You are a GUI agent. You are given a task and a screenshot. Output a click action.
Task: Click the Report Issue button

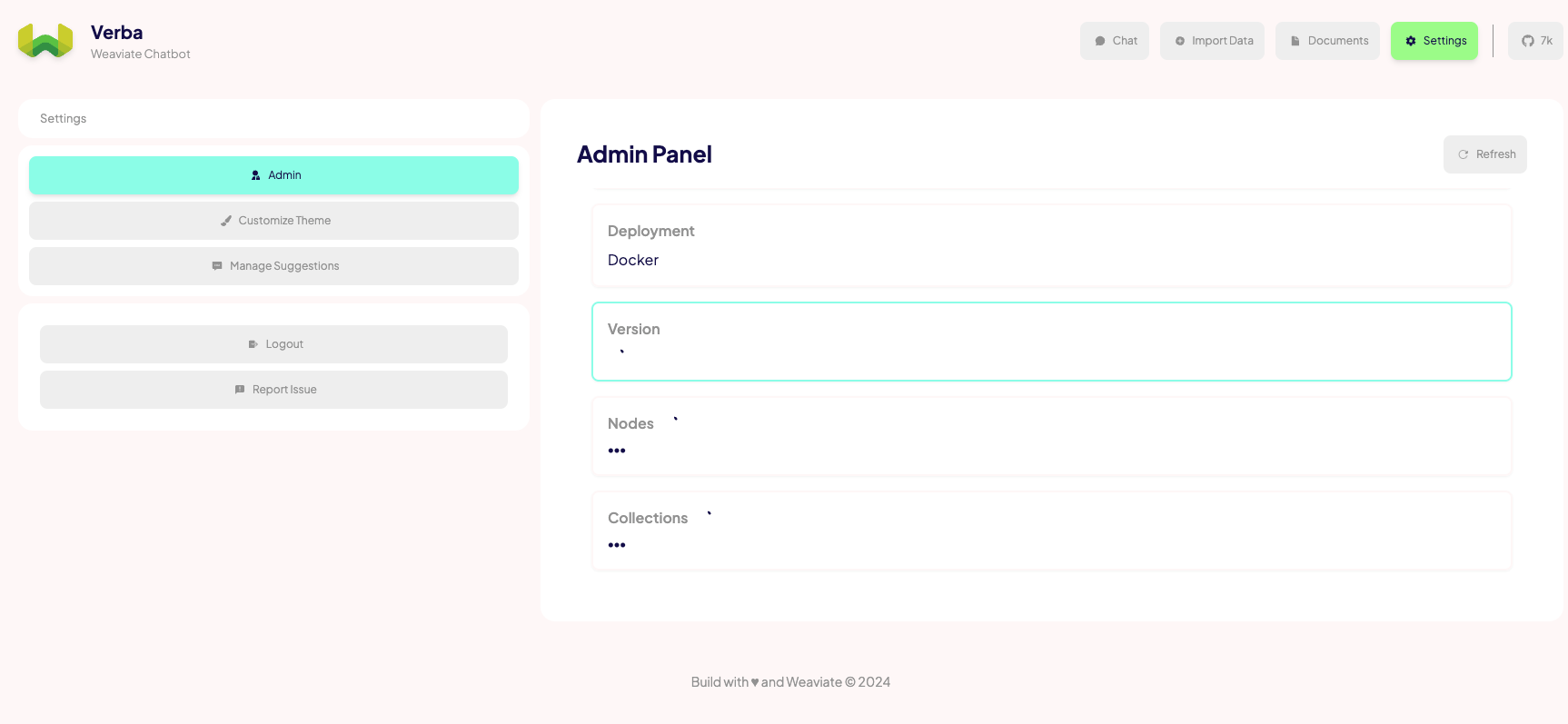point(273,390)
